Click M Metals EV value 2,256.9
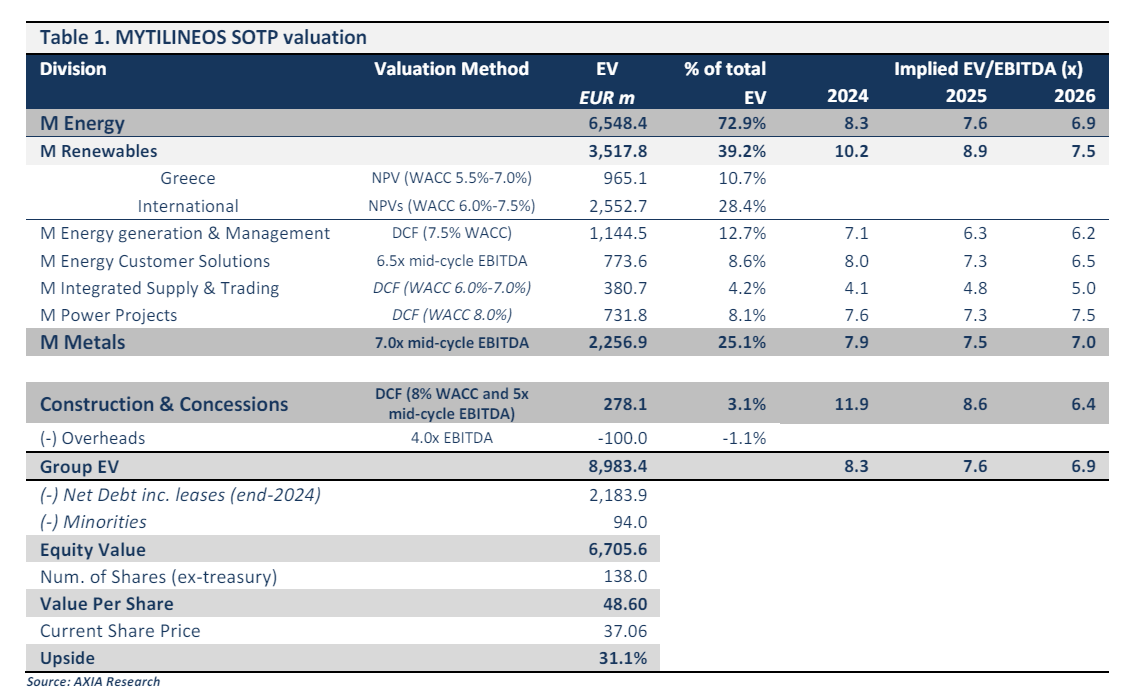 point(618,342)
